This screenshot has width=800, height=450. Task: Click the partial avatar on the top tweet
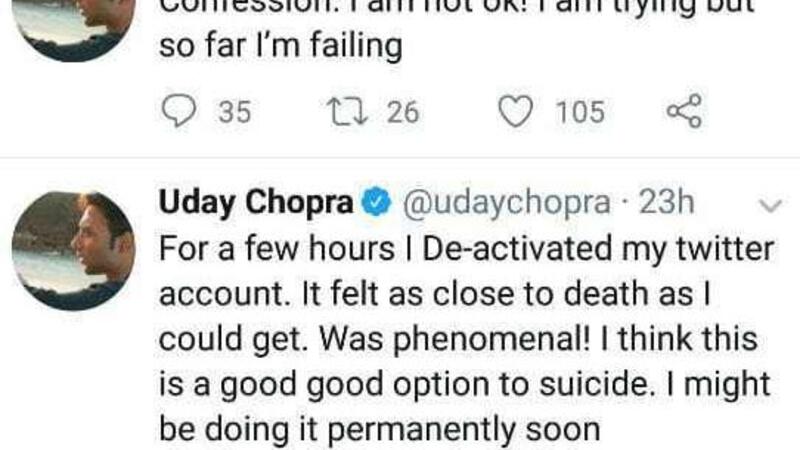click(75, 25)
